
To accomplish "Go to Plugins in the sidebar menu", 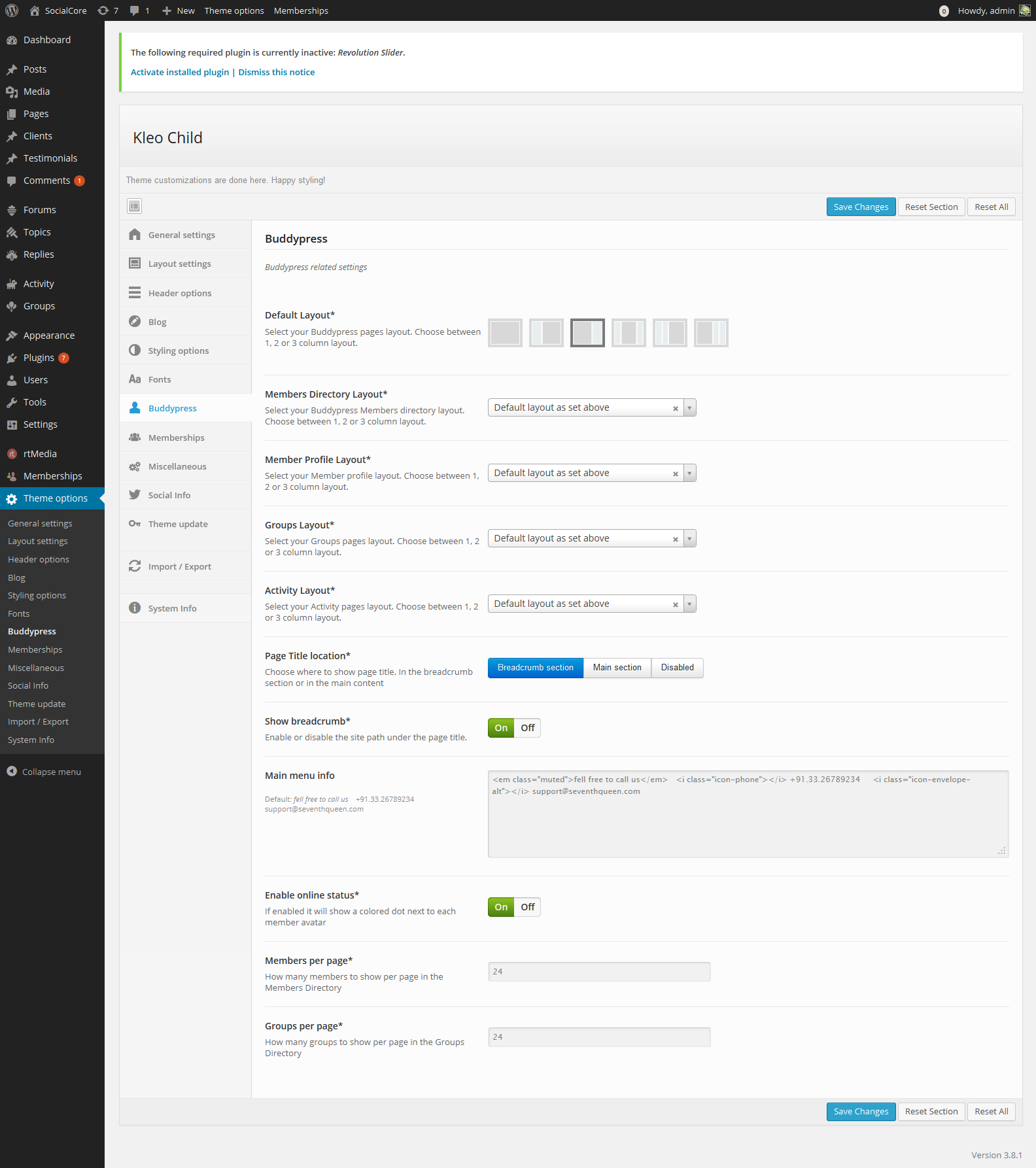I will coord(39,358).
